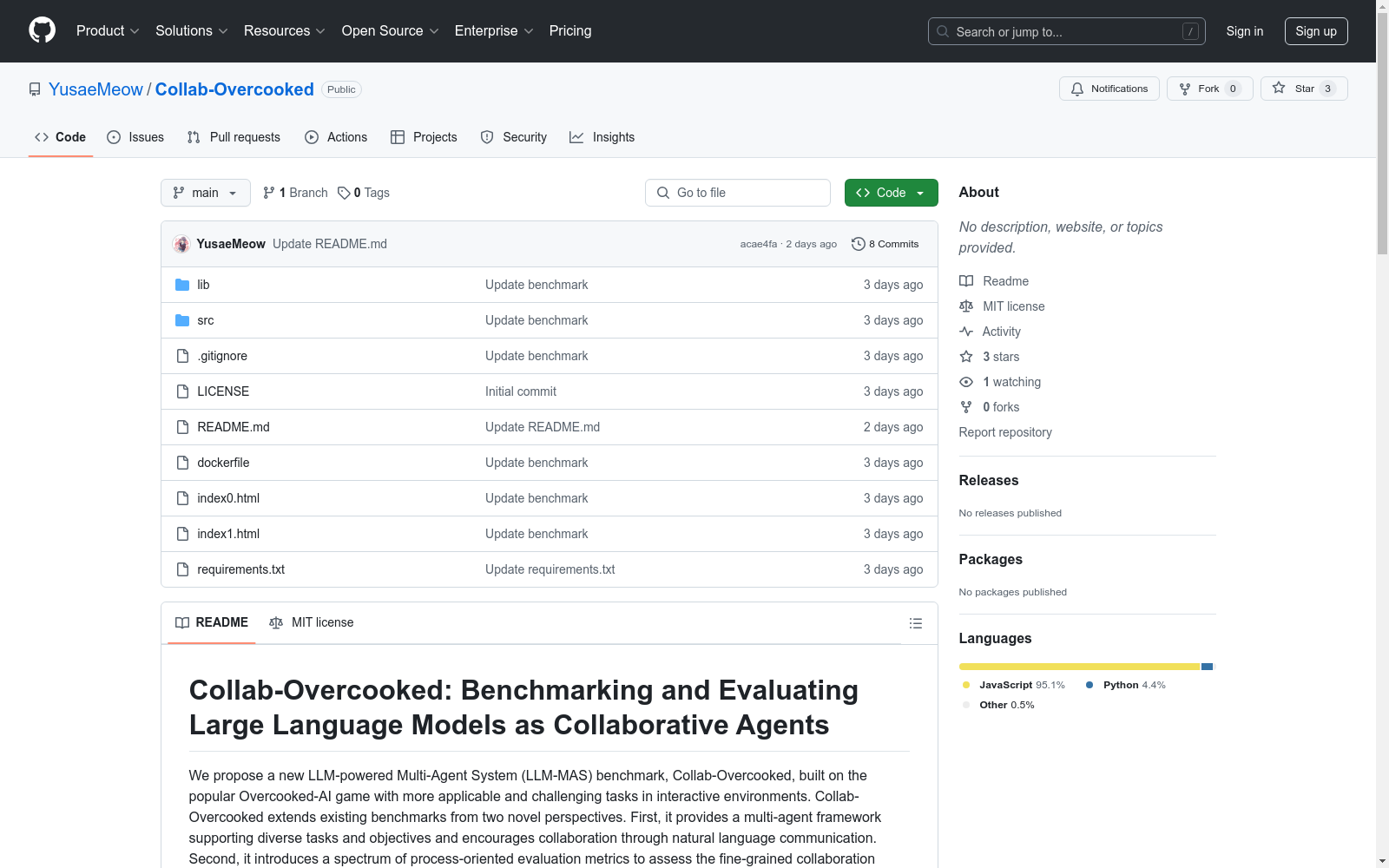
Task: Select the README tab in file viewer
Action: [212, 622]
